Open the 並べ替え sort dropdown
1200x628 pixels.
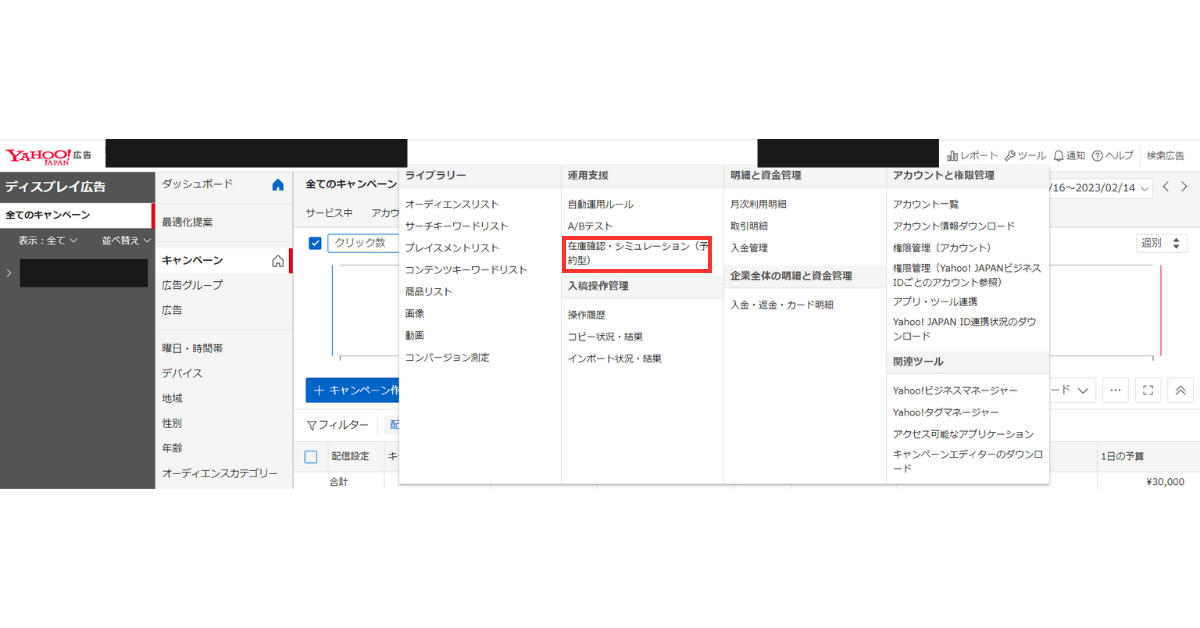click(x=126, y=241)
